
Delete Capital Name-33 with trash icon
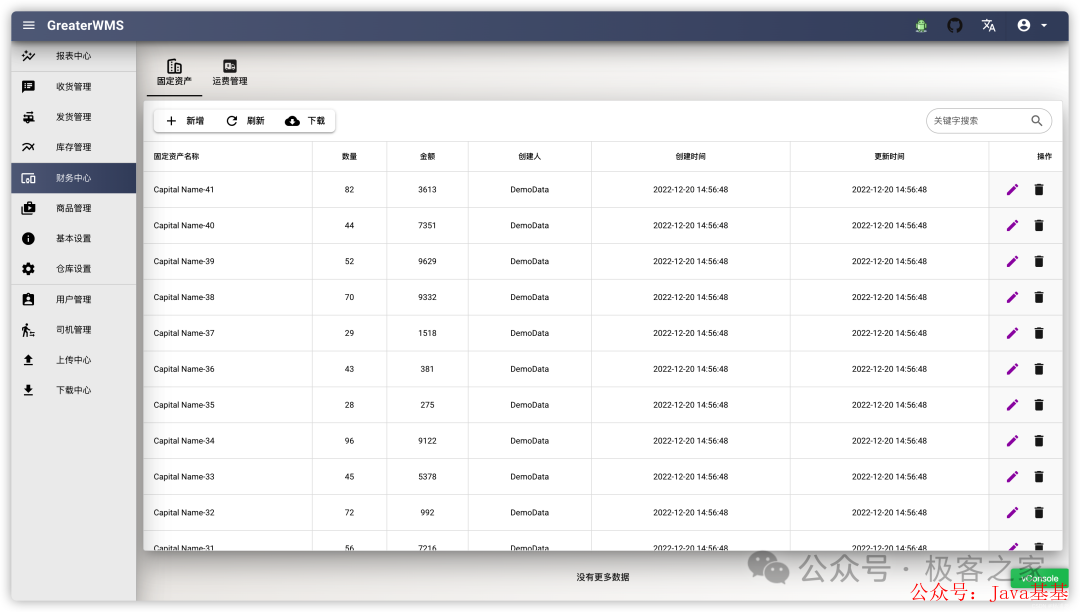pyautogui.click(x=1039, y=477)
